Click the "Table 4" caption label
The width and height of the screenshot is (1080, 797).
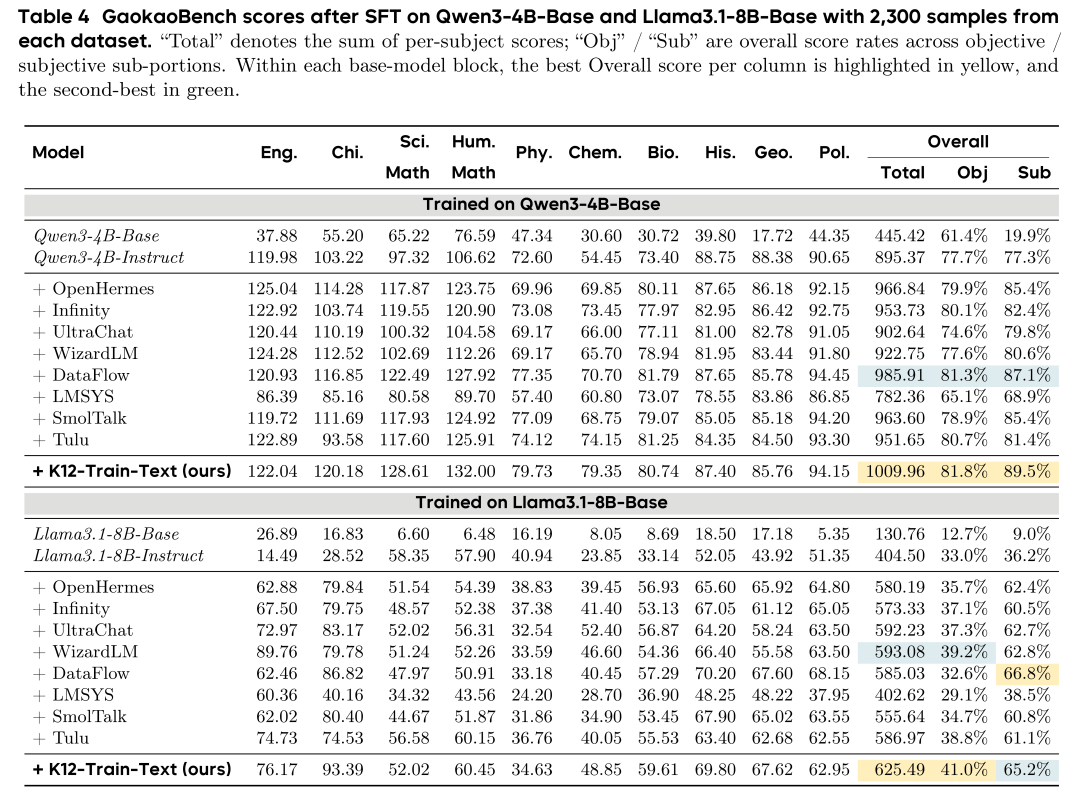coord(54,16)
